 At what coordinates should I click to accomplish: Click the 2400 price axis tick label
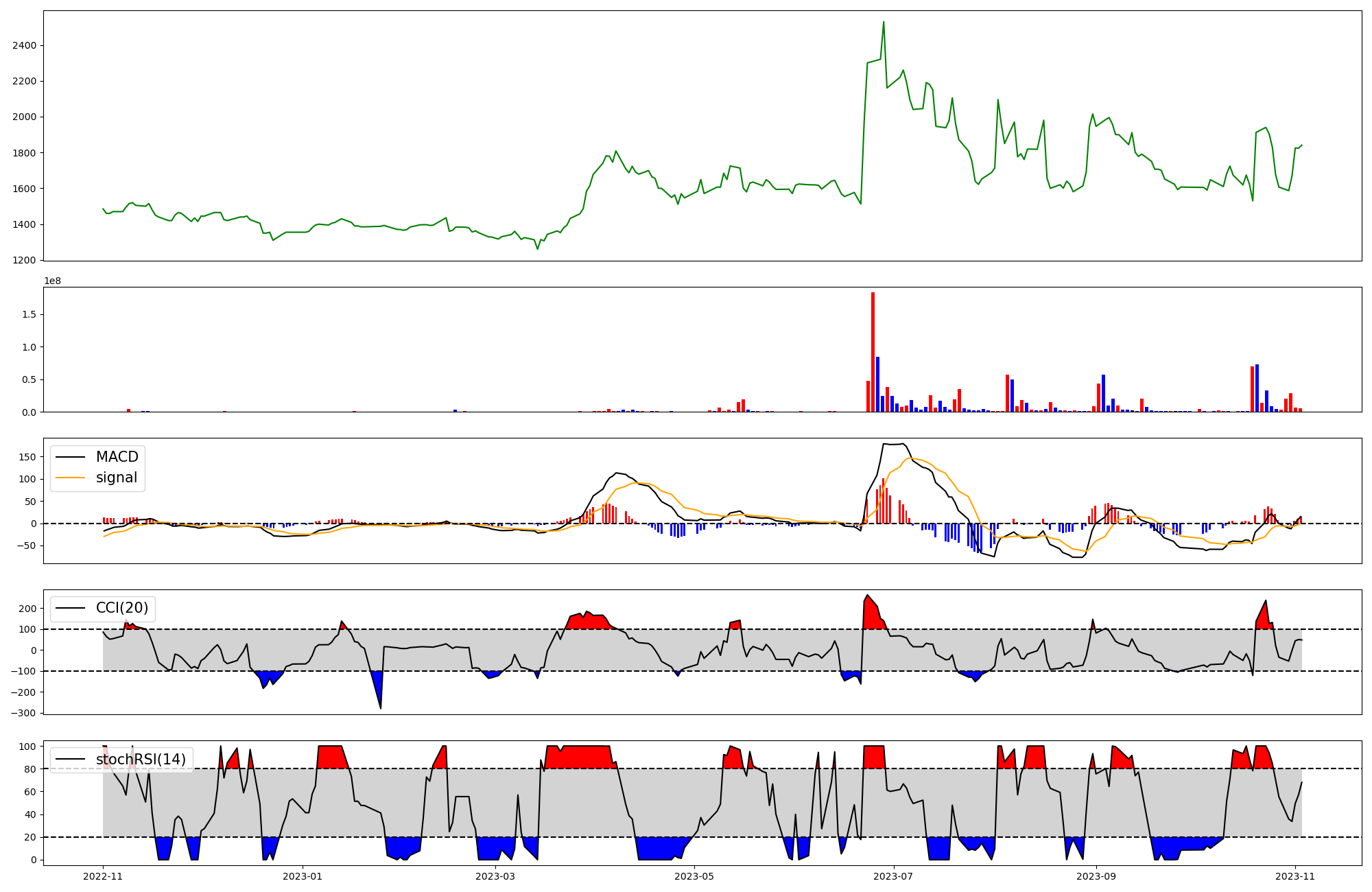coord(24,45)
